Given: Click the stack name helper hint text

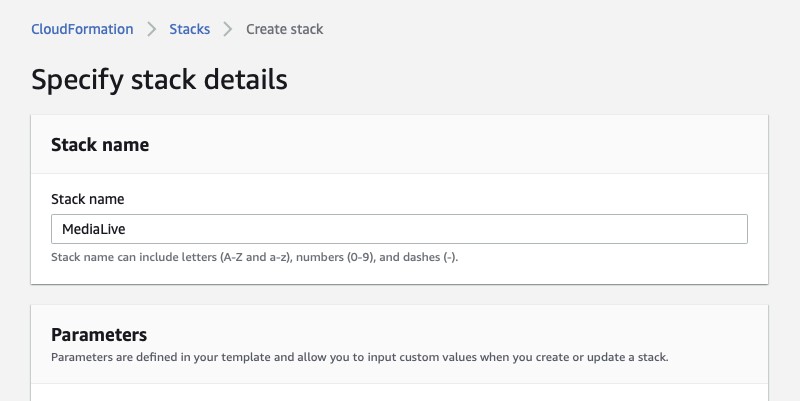Looking at the screenshot, I should point(255,257).
